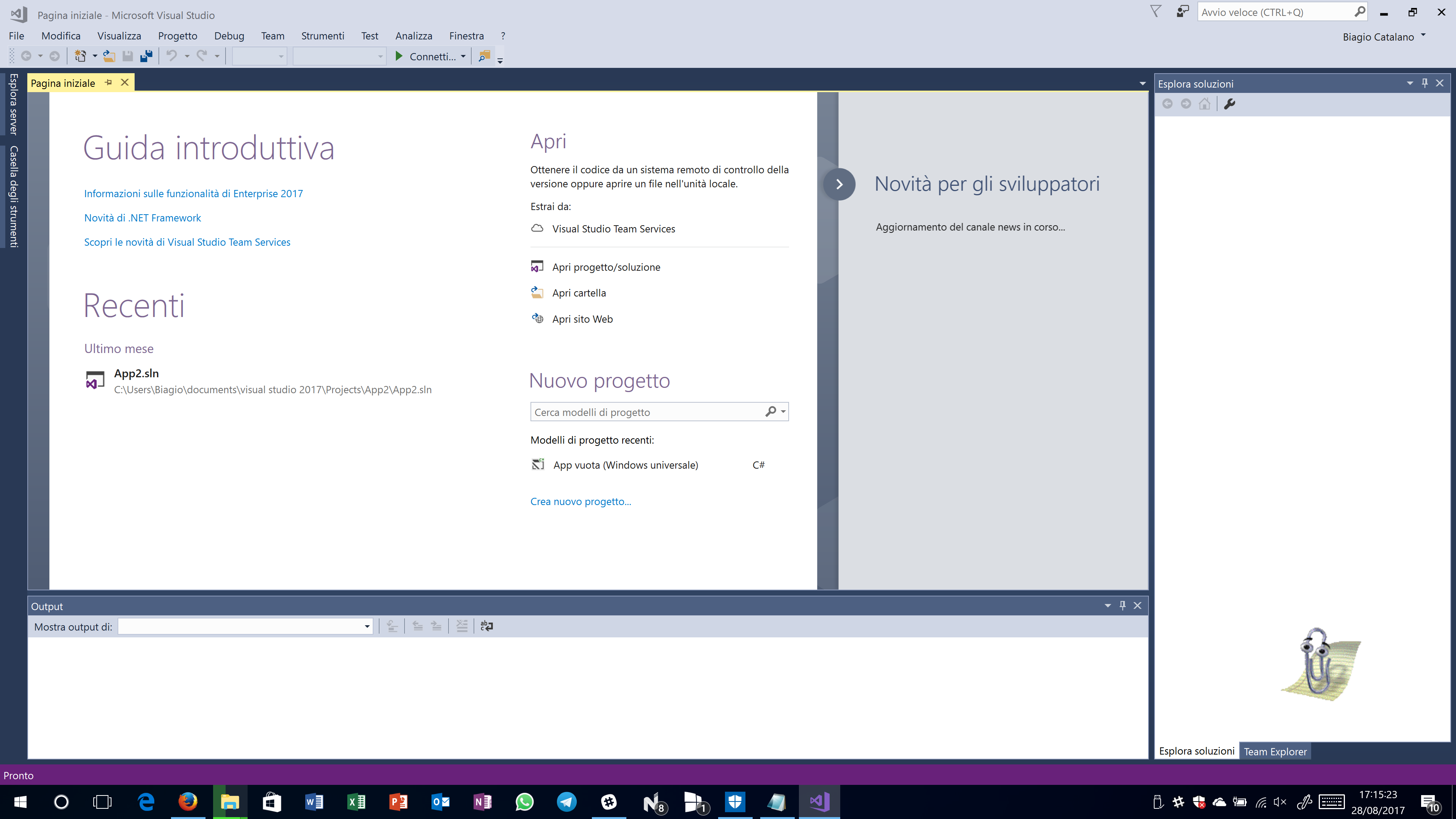Click Solution Explorer forward arrow icon

(1186, 104)
